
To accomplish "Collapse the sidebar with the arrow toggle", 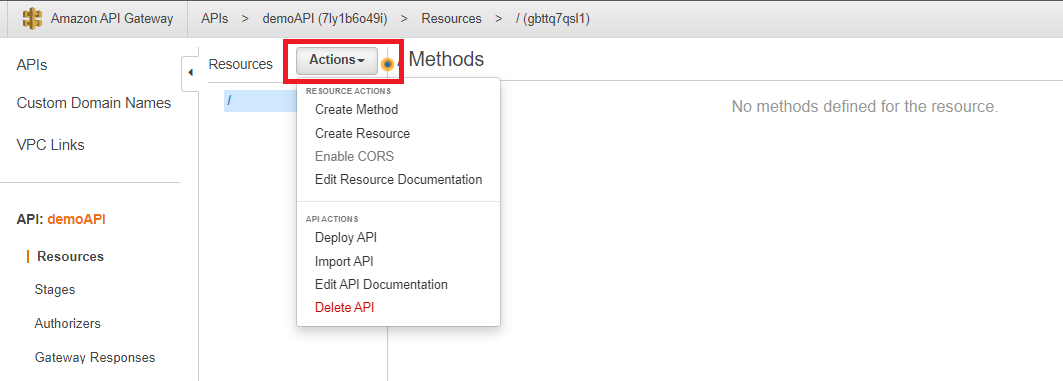I will point(190,73).
